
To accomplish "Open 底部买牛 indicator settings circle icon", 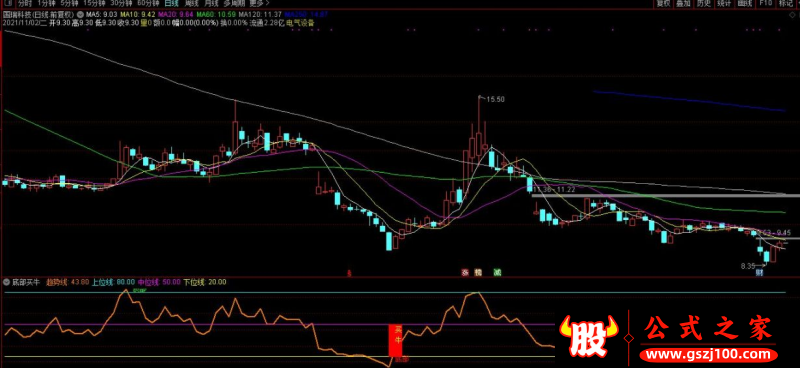I will tap(6, 281).
